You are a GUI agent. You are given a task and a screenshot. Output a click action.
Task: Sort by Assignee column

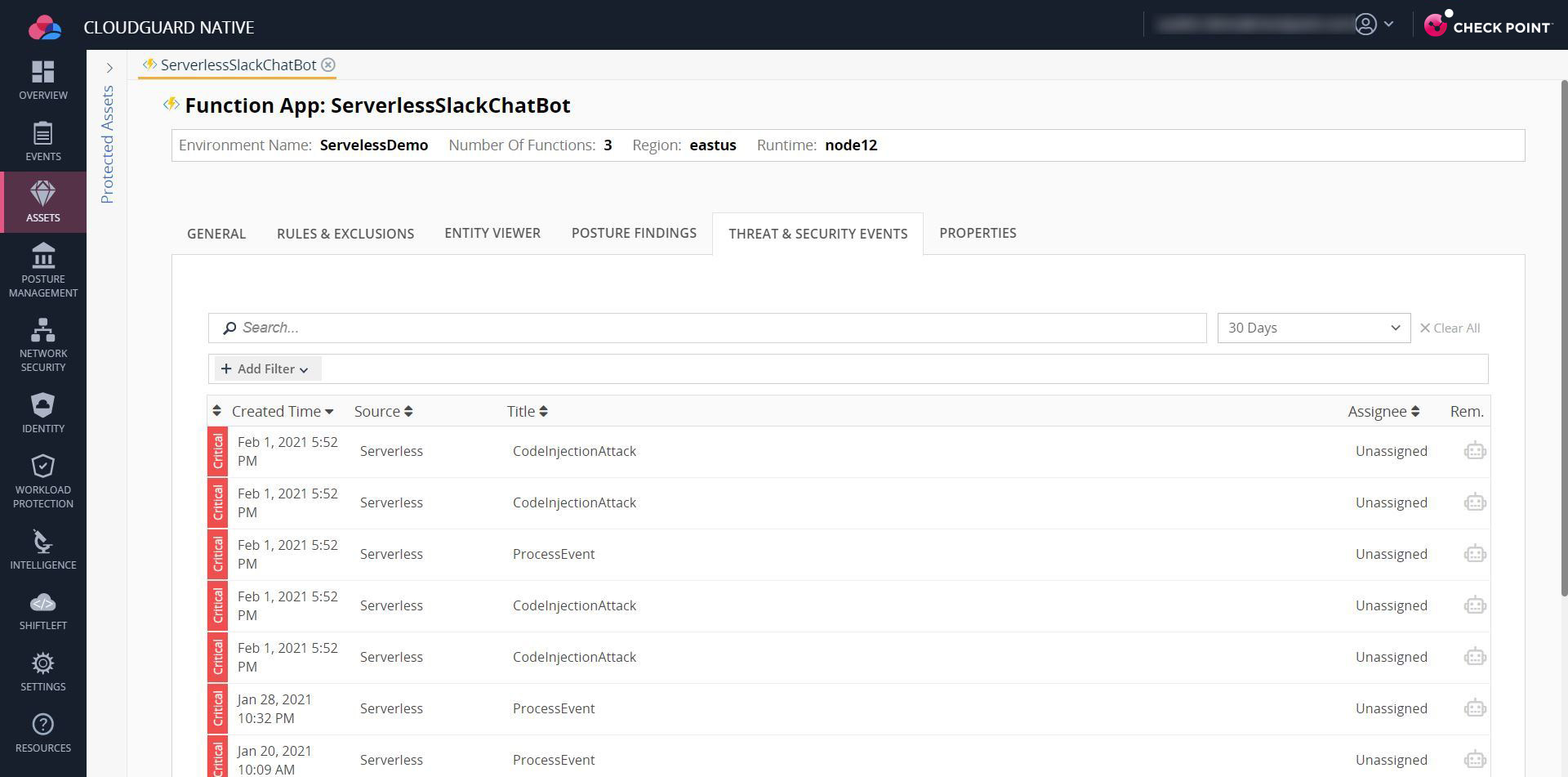(x=1383, y=411)
